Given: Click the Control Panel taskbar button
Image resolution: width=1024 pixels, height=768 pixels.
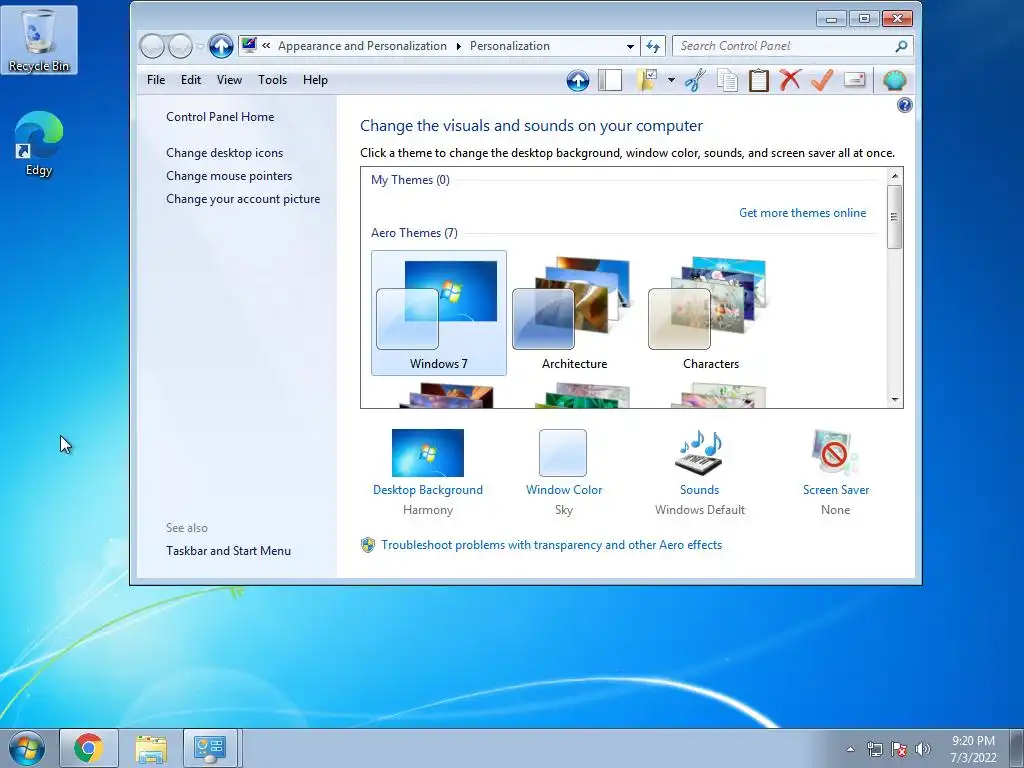Looking at the screenshot, I should click(x=211, y=748).
